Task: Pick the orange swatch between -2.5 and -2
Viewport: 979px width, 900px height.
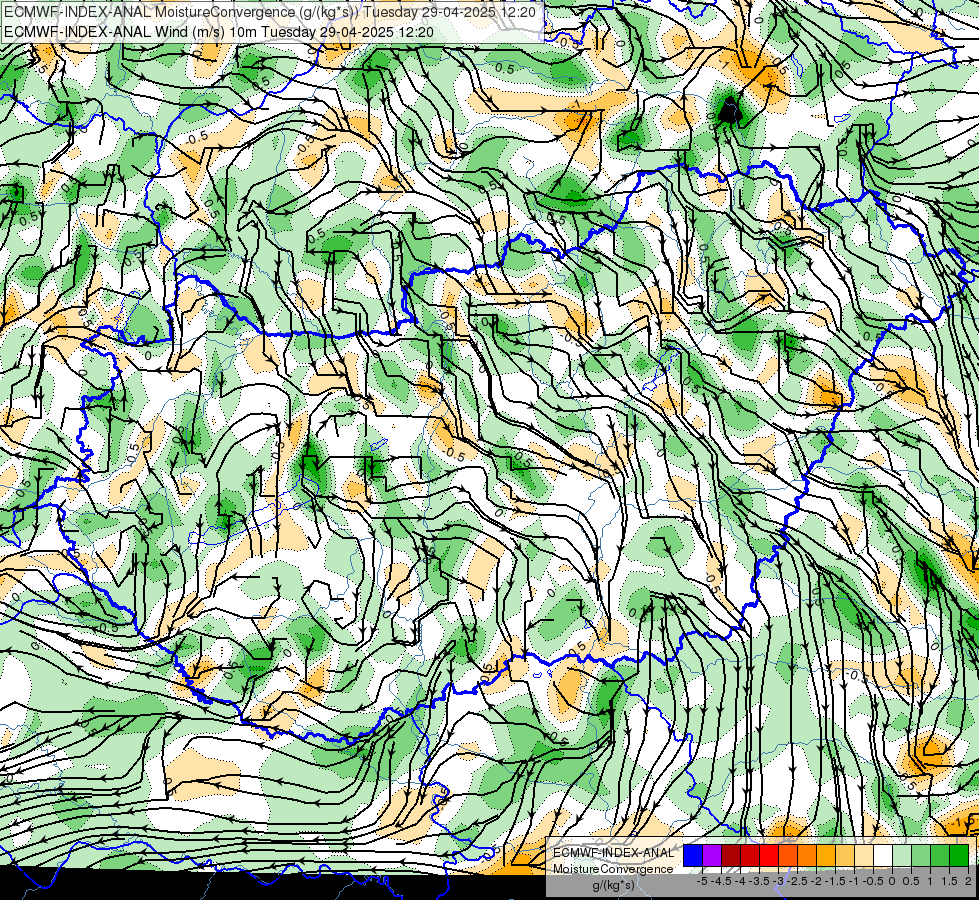Action: (x=807, y=855)
